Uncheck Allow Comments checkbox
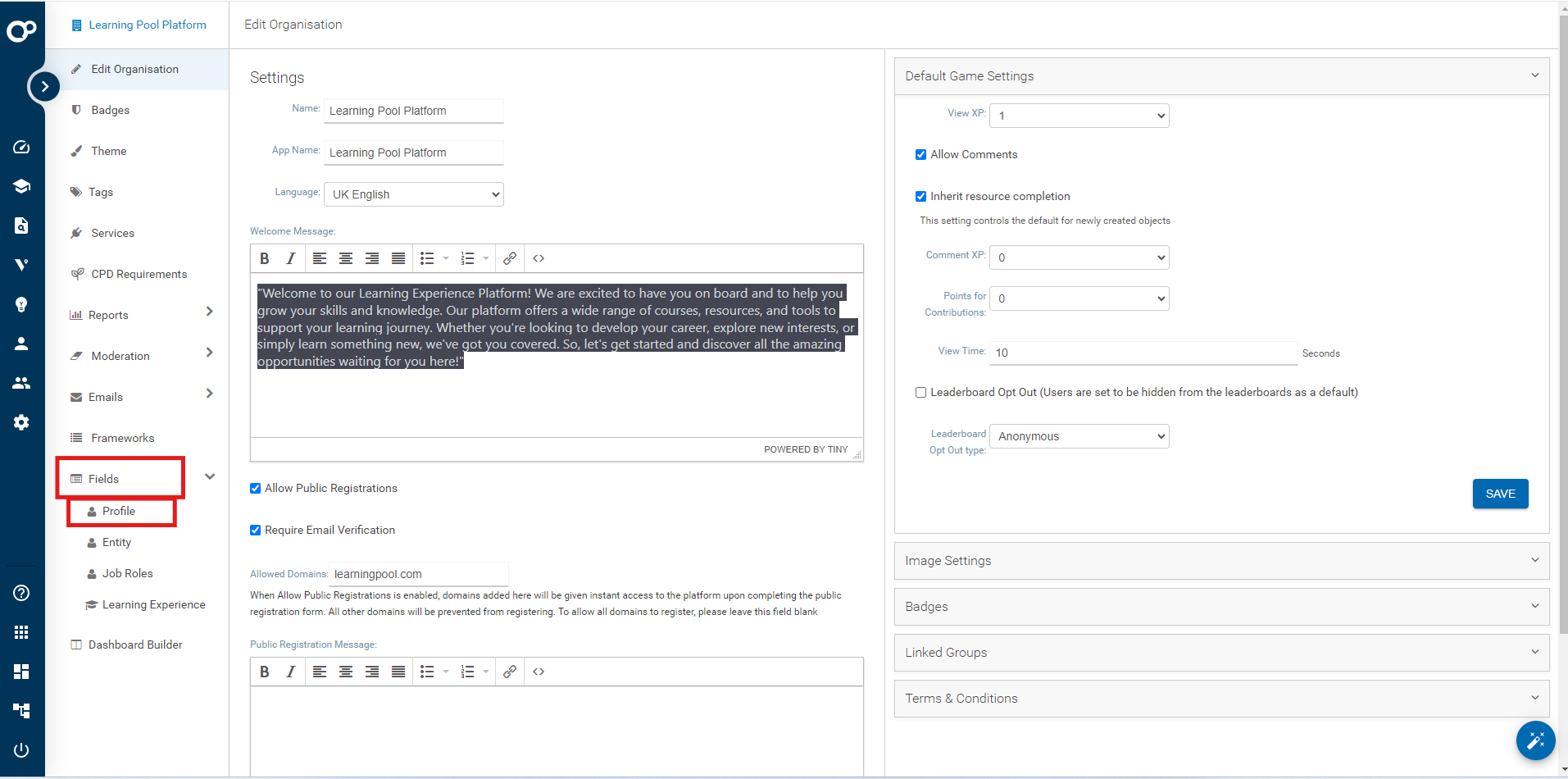This screenshot has width=1568, height=779. coord(920,154)
